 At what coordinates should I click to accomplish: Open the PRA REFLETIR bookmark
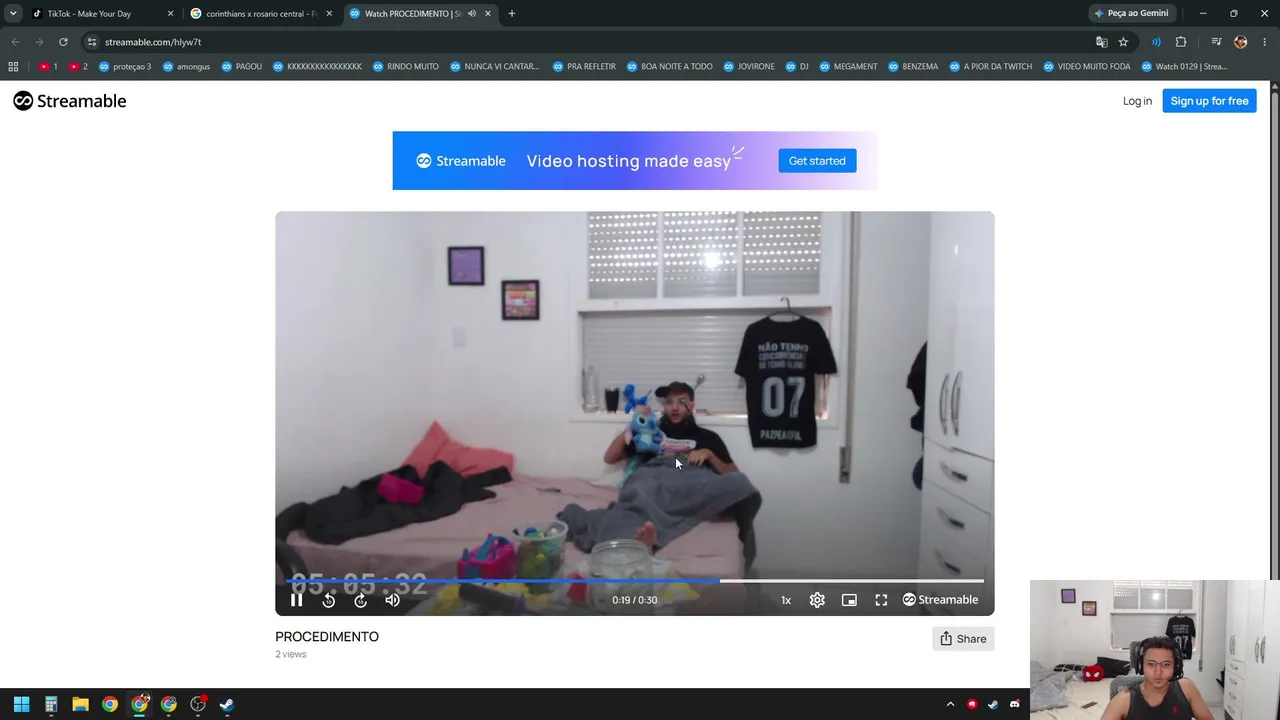click(584, 67)
